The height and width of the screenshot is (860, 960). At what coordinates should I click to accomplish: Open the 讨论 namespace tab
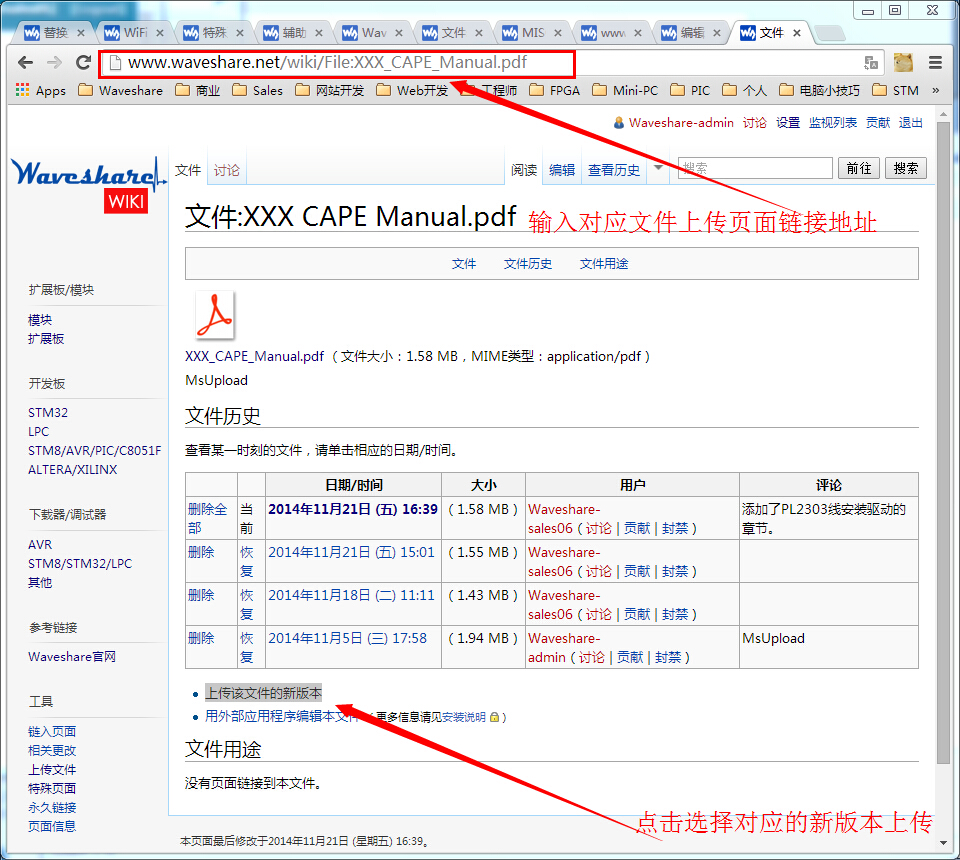pos(227,170)
